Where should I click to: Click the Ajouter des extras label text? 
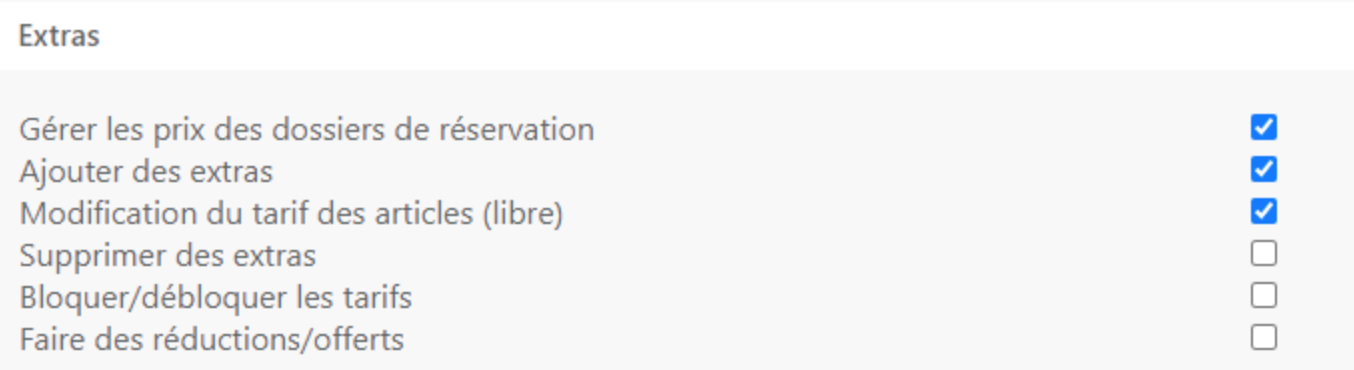pos(146,172)
